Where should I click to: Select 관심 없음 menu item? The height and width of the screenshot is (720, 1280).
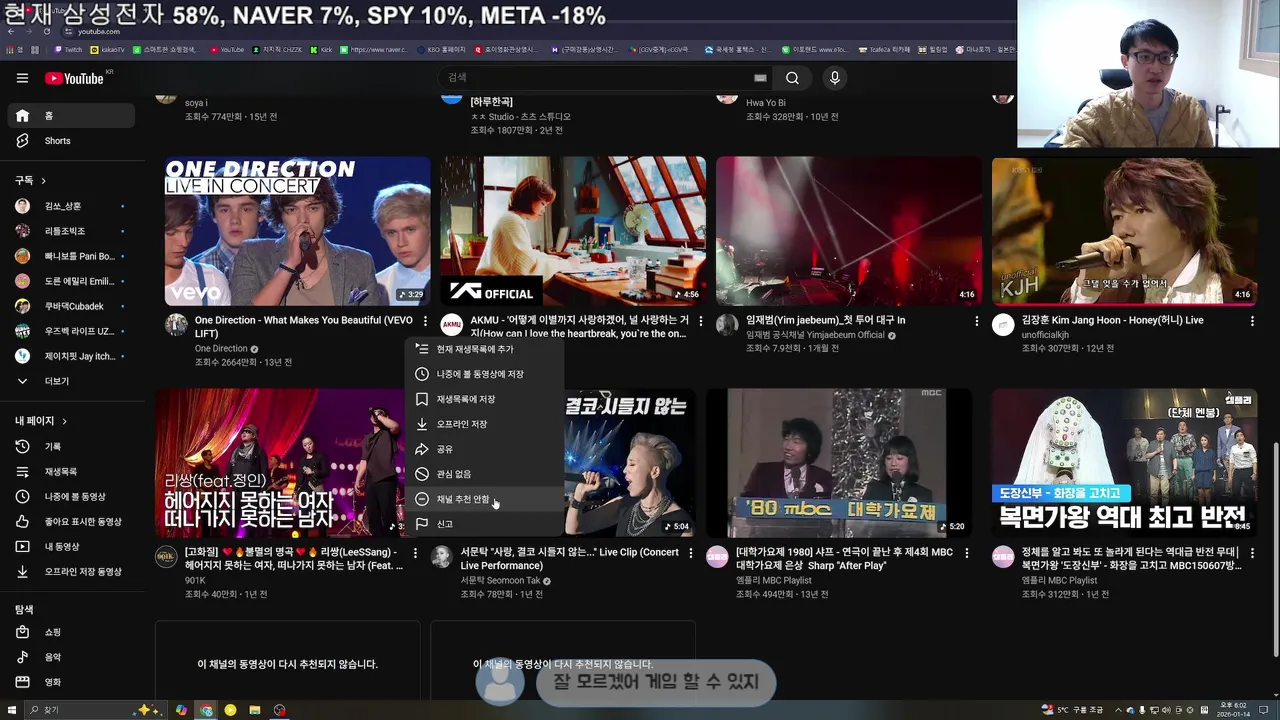(x=484, y=474)
